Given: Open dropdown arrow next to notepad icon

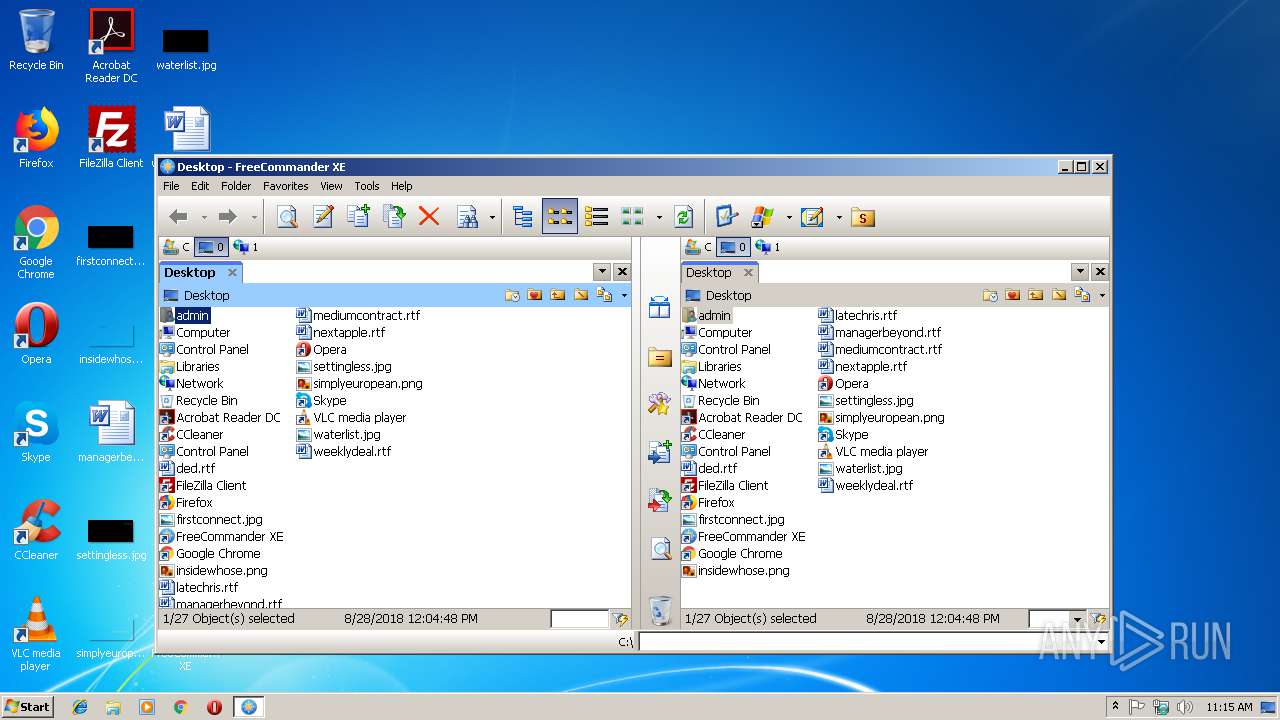Looking at the screenshot, I should coord(838,217).
